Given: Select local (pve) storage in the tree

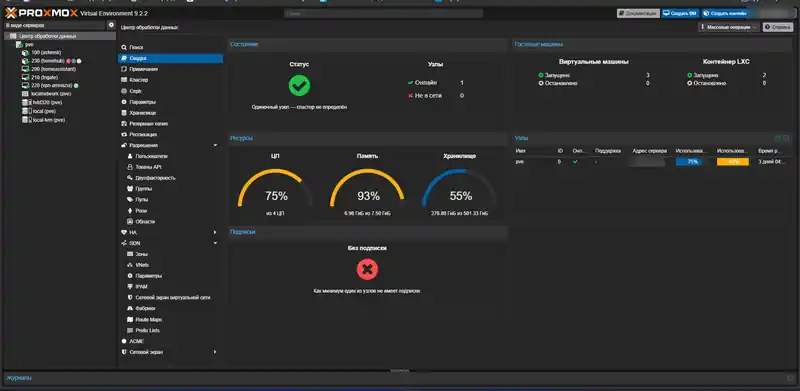Looking at the screenshot, I should click(39, 111).
